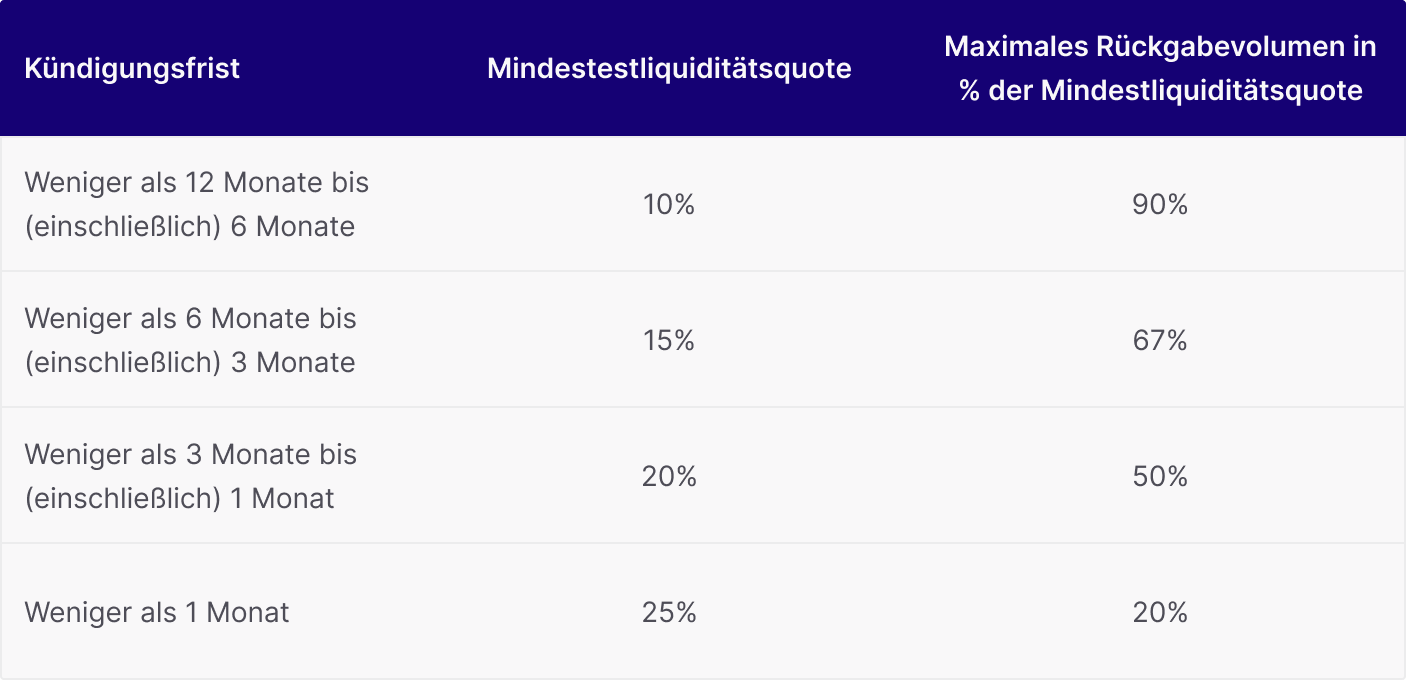The height and width of the screenshot is (680, 1406).
Task: Click '% der Mindestliquiditätsquote' header line
Action: pos(1161,91)
